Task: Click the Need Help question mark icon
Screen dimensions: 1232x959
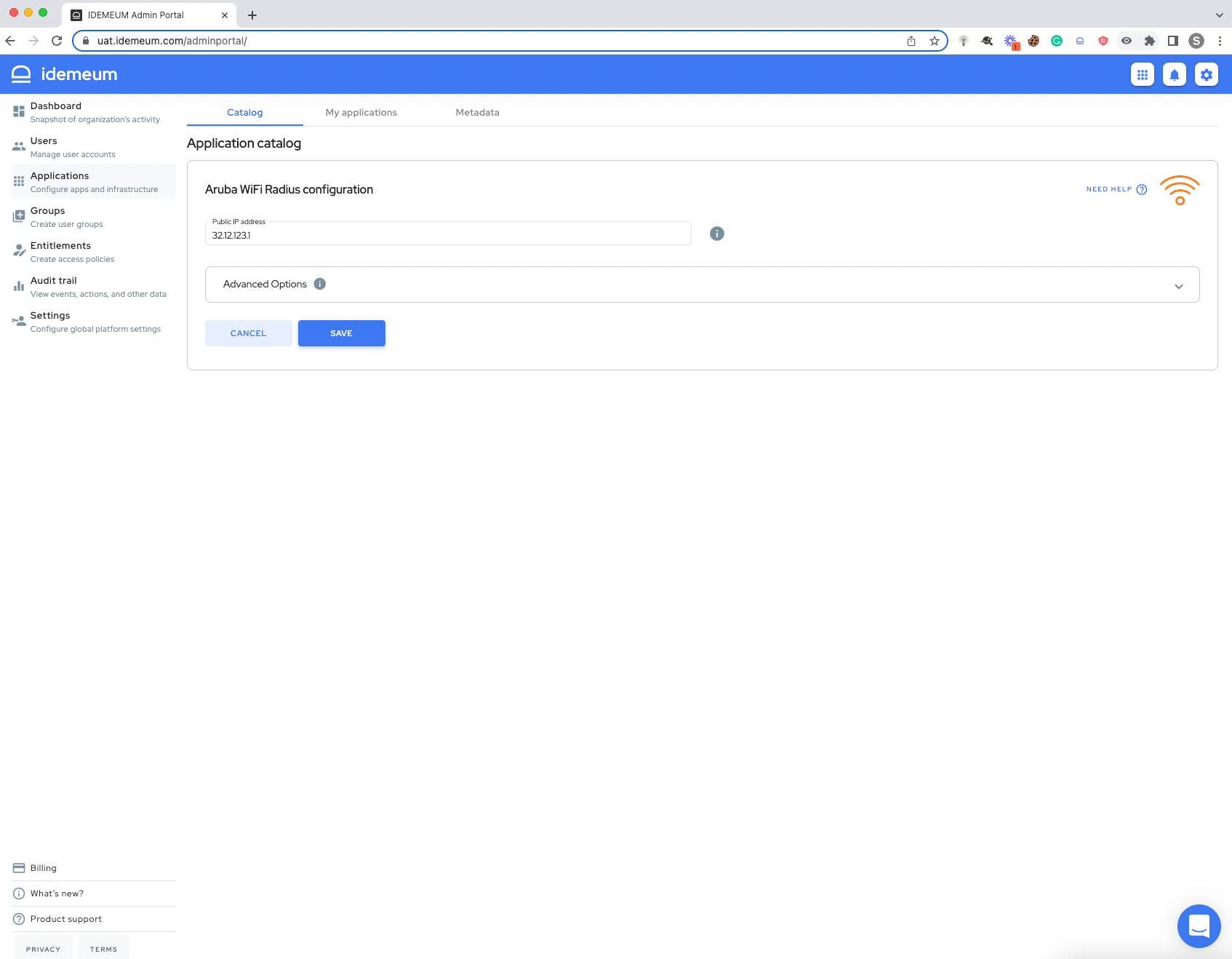Action: 1142,189
